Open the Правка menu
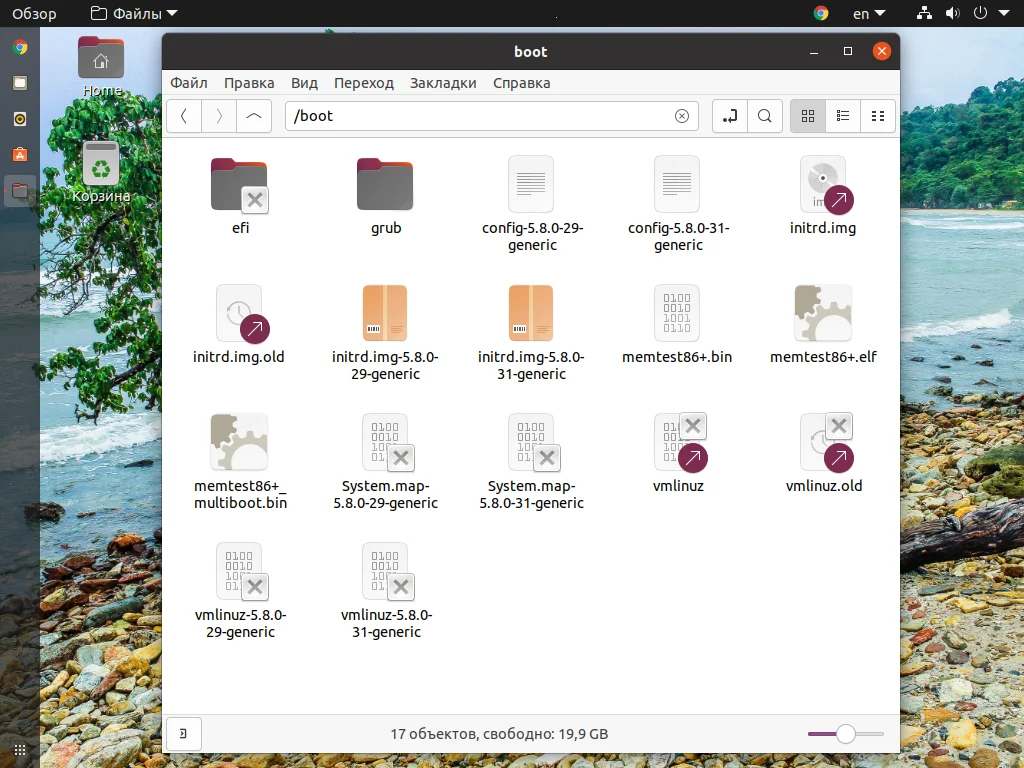1024x768 pixels. tap(249, 83)
